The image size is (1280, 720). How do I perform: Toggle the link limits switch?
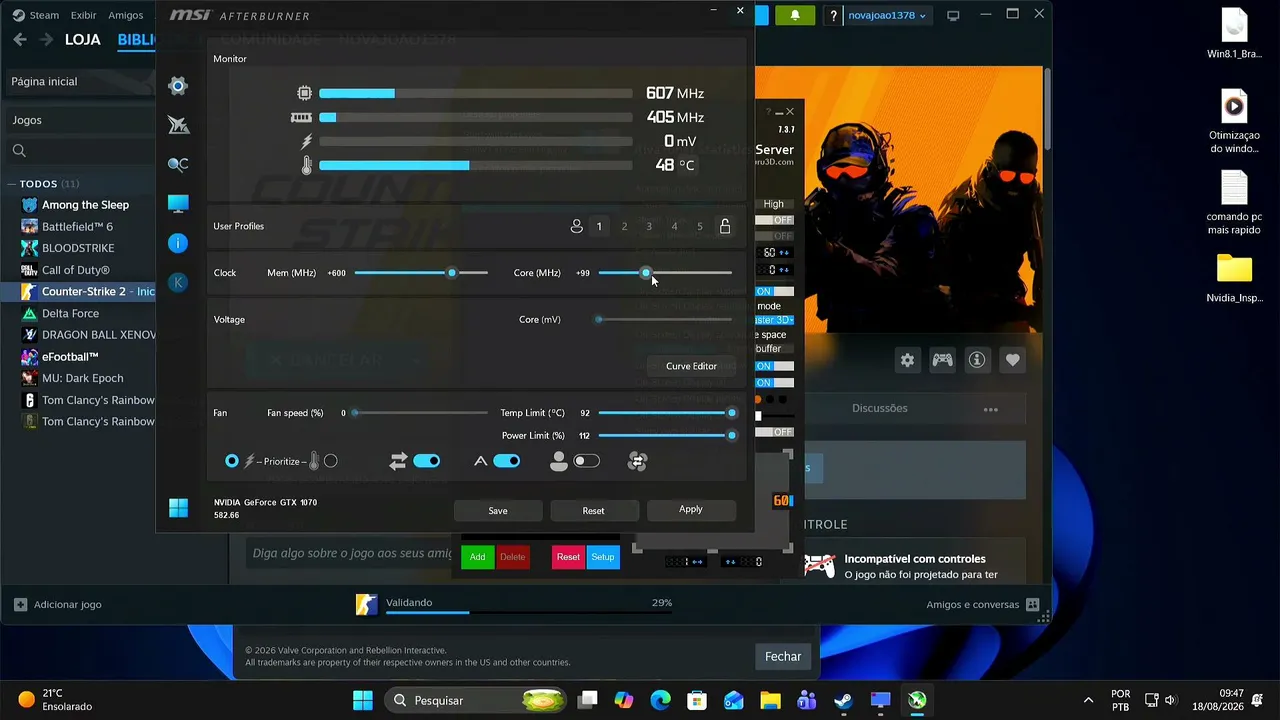[427, 461]
